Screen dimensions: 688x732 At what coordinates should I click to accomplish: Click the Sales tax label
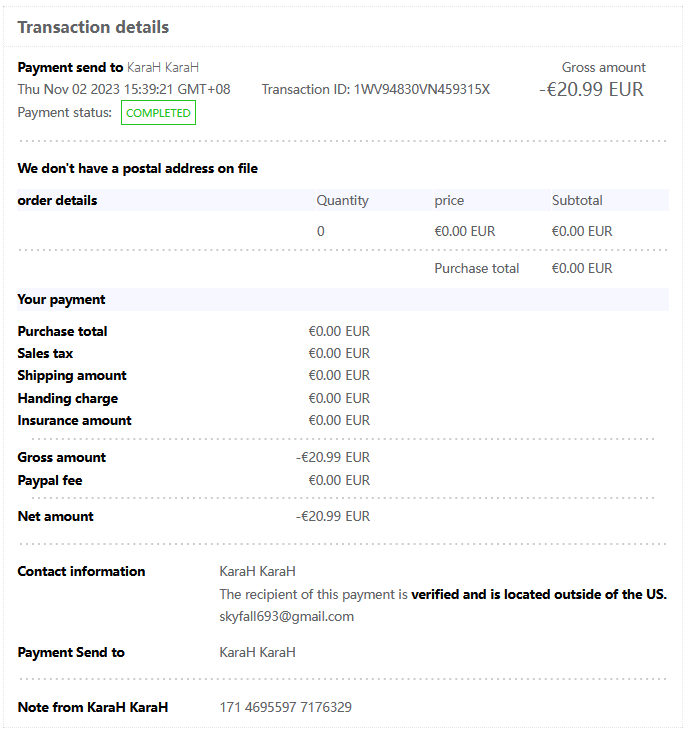pyautogui.click(x=45, y=353)
